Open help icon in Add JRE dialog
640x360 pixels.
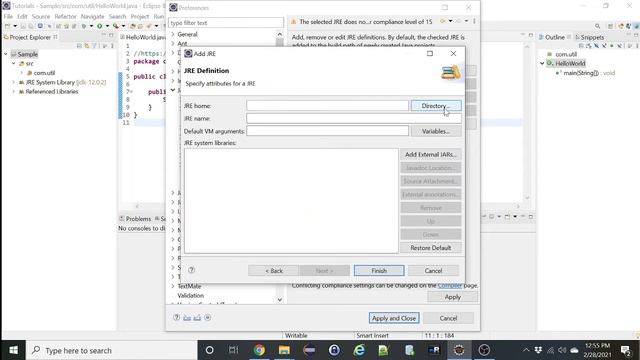pyautogui.click(x=191, y=270)
